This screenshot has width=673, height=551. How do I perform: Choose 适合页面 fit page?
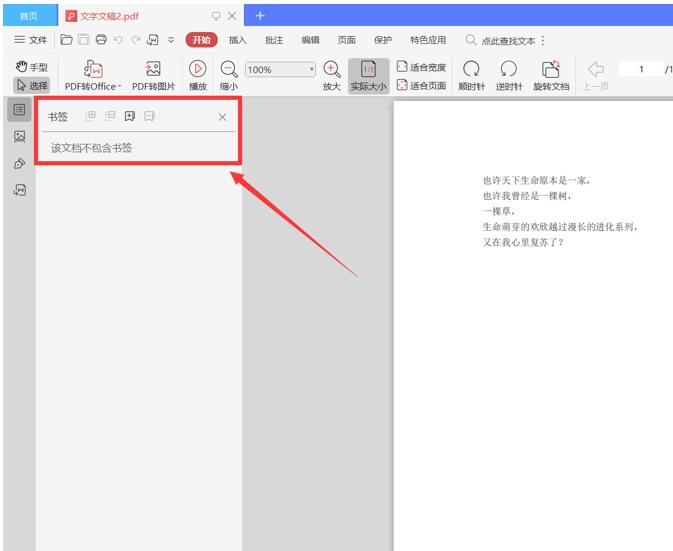(421, 85)
